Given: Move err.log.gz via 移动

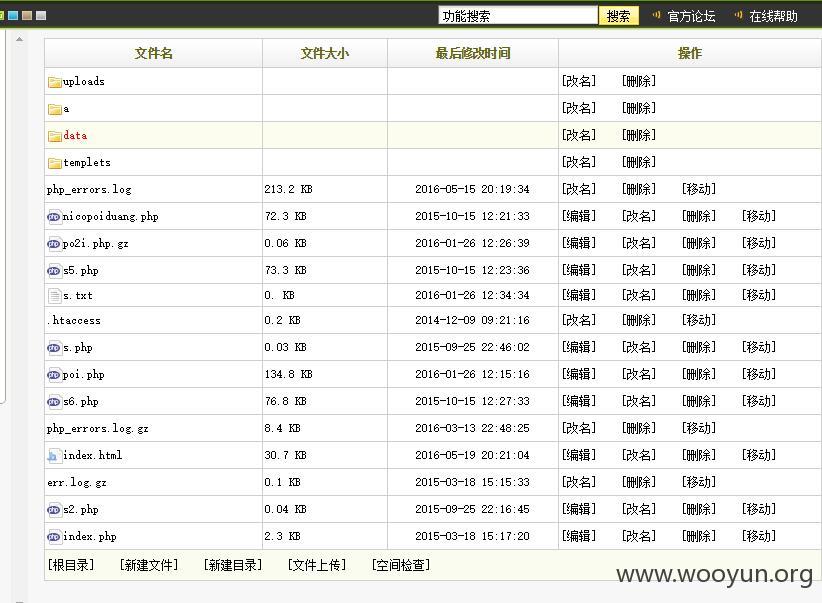Looking at the screenshot, I should tap(699, 482).
